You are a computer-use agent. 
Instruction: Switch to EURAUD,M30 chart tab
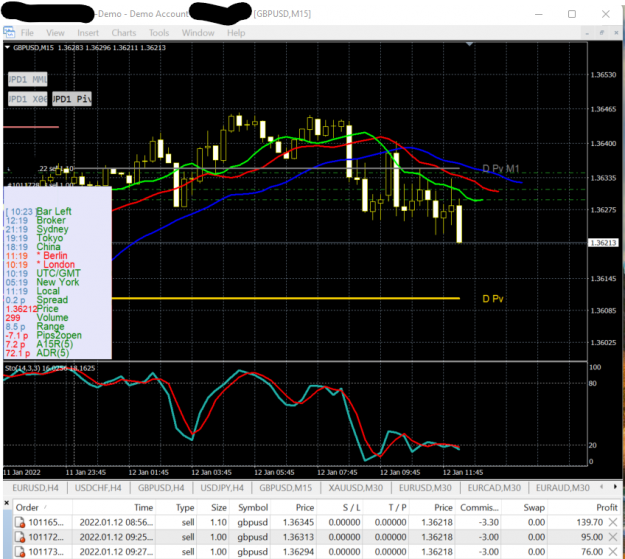pos(563,488)
